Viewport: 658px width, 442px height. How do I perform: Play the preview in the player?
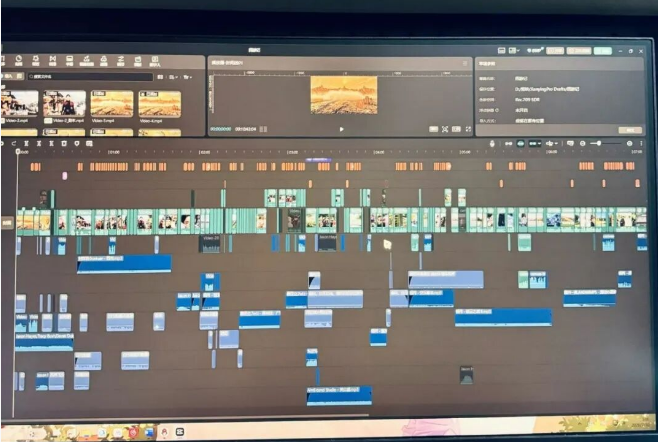pos(342,129)
